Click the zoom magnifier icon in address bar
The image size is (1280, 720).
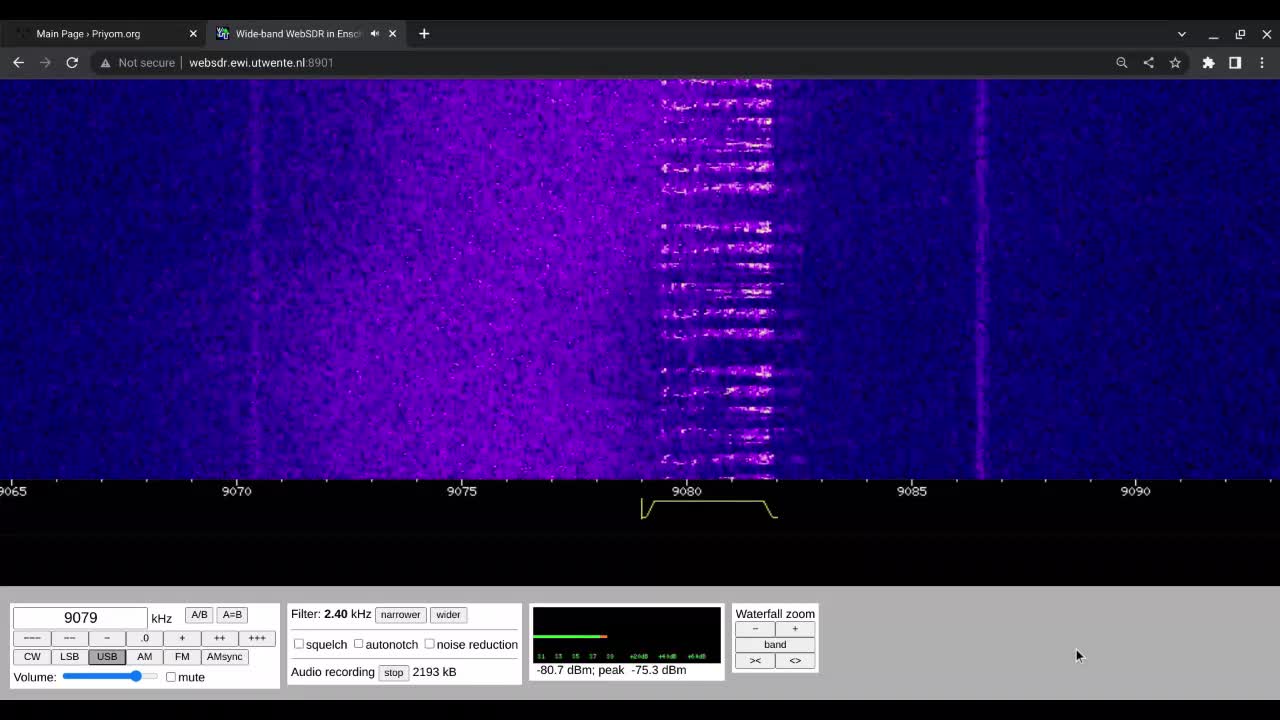point(1122,62)
